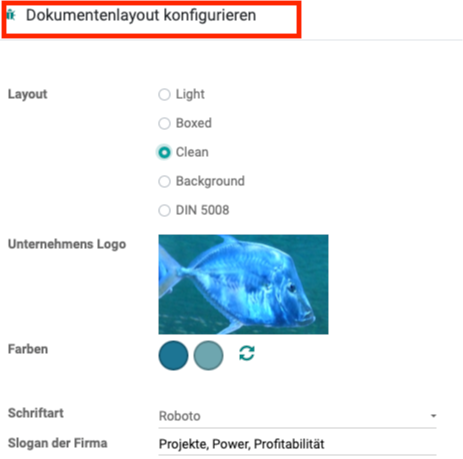Click the Schriftart field label
Viewport: 463px width, 459px height.
[x=36, y=413]
